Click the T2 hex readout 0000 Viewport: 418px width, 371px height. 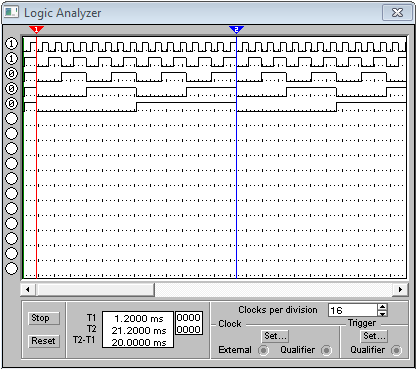189,330
